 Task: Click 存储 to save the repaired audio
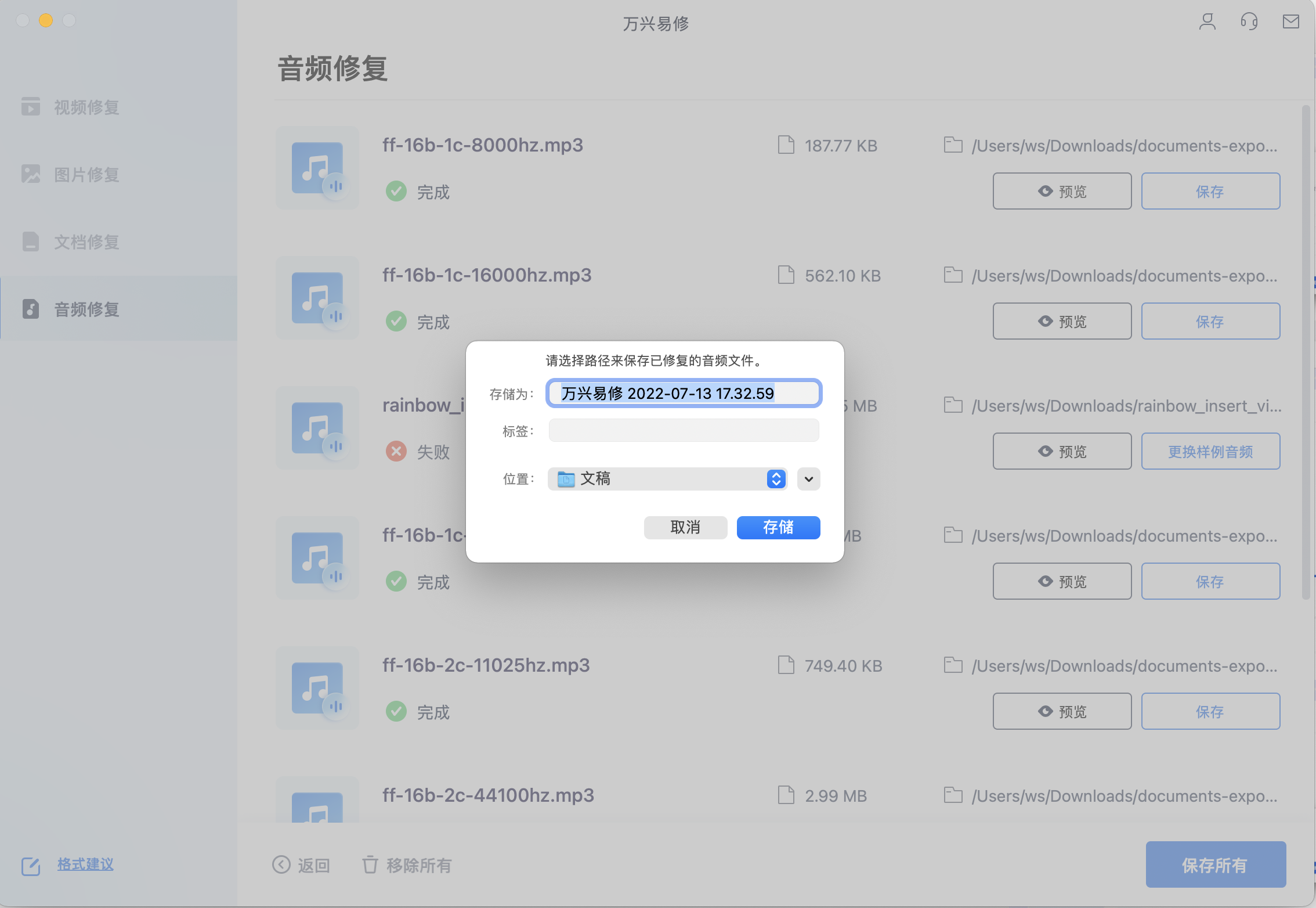778,527
